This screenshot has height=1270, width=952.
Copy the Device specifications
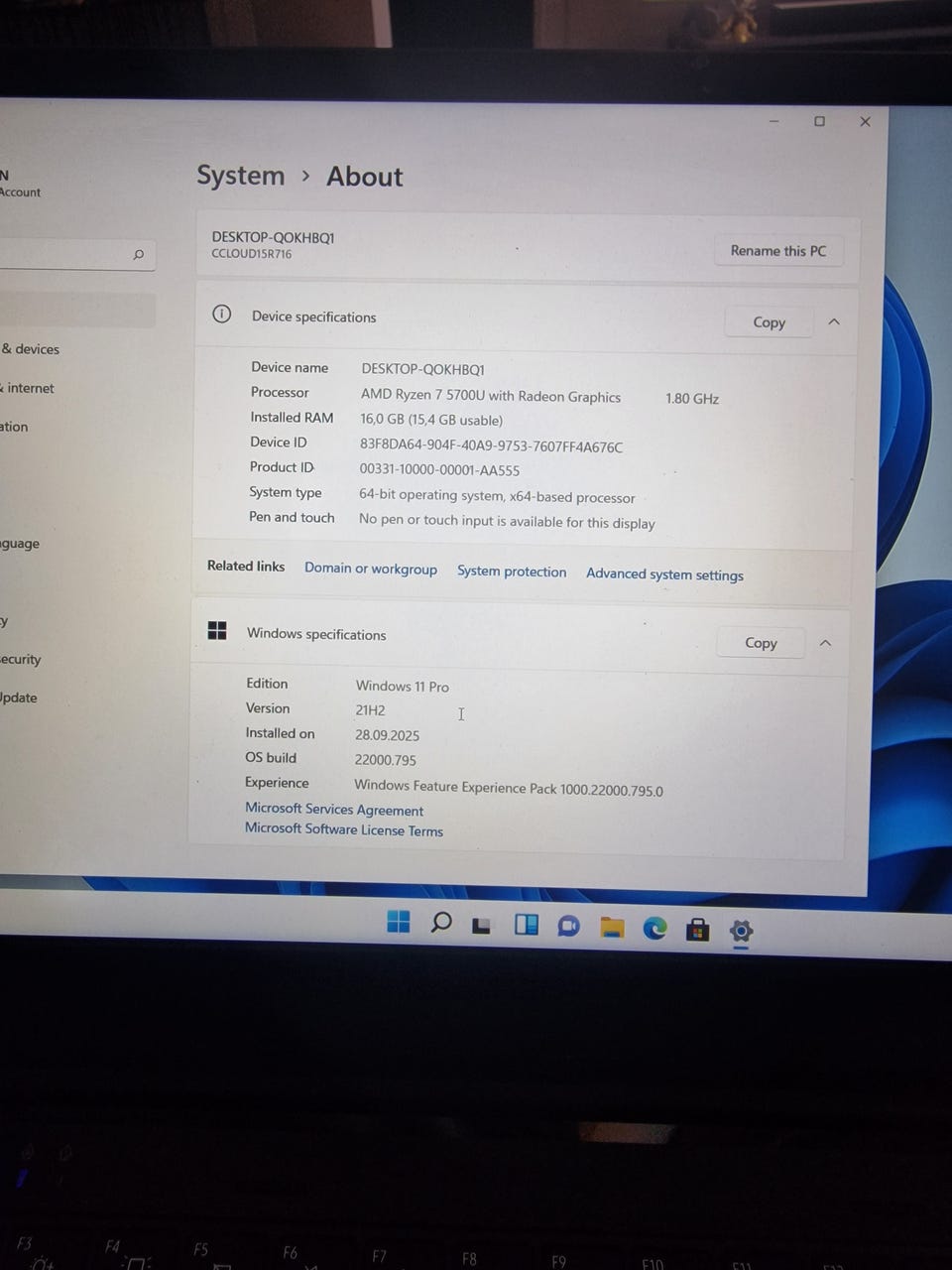click(x=769, y=321)
